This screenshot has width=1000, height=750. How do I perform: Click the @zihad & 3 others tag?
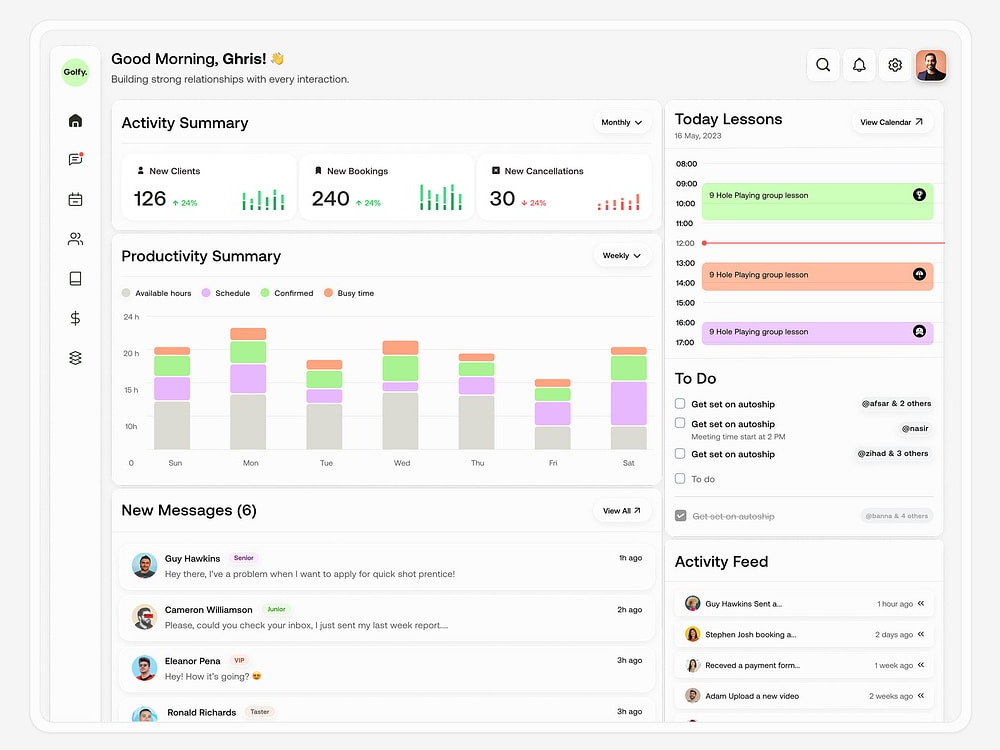(893, 453)
